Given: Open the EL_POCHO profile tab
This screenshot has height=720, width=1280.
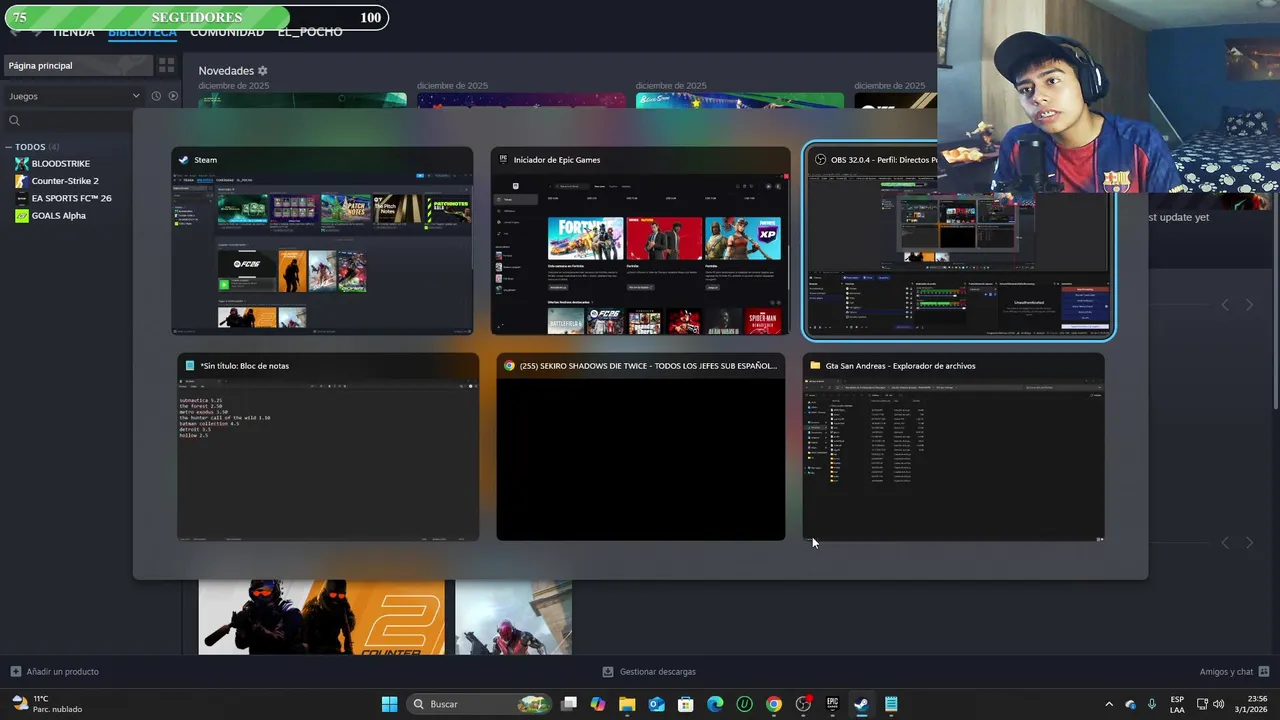Looking at the screenshot, I should point(310,32).
